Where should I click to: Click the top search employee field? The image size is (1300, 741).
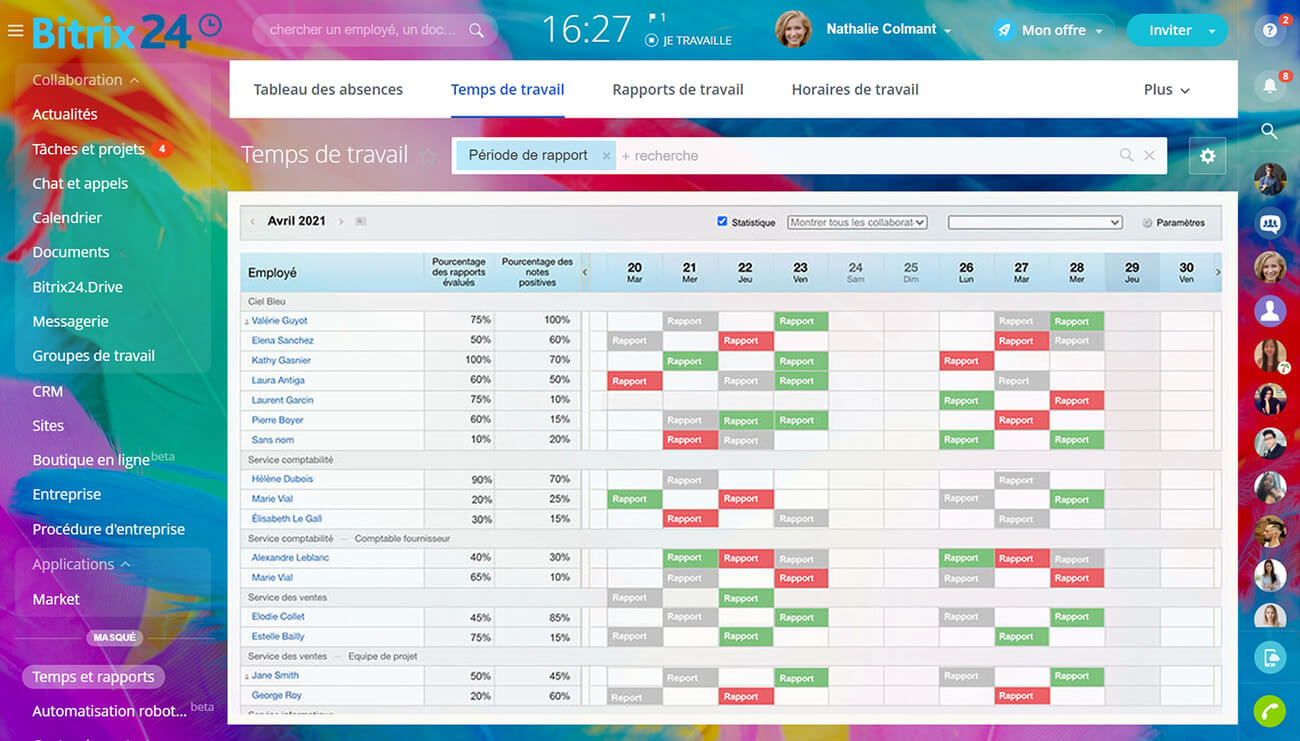point(364,30)
